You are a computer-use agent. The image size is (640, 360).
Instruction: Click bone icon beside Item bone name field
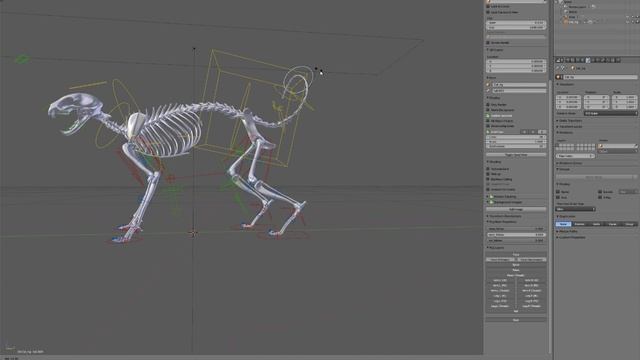coord(489,90)
